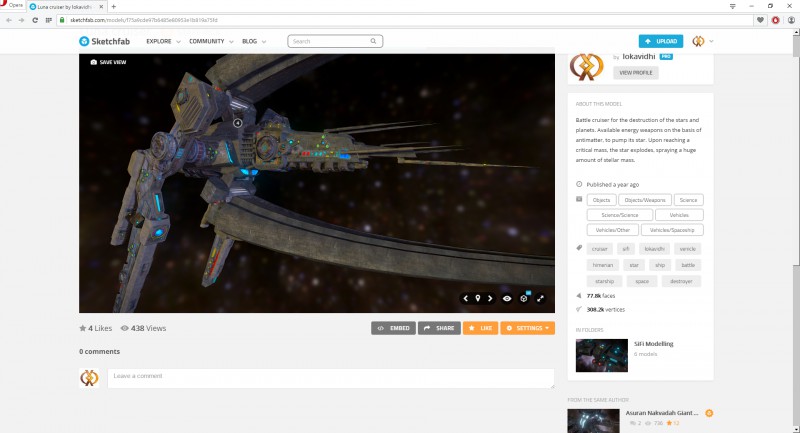Click the 'battle' tag

(688, 265)
